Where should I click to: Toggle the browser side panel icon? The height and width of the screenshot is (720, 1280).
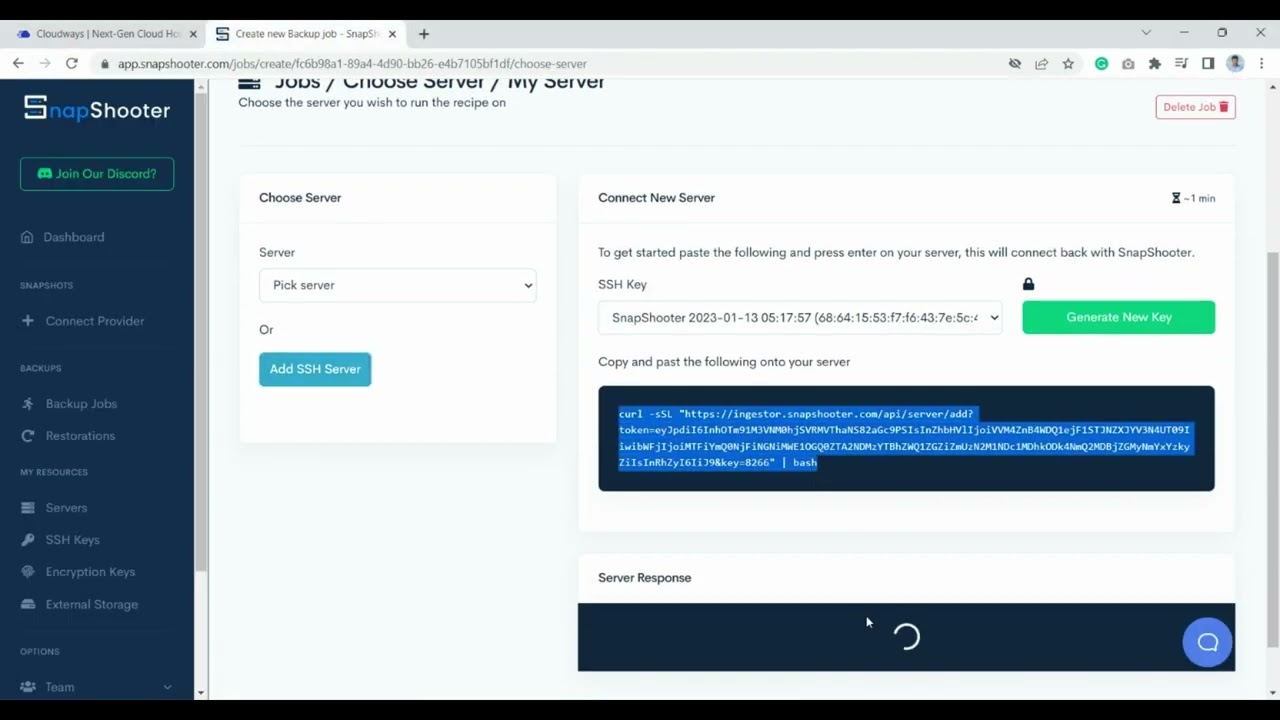1208,63
